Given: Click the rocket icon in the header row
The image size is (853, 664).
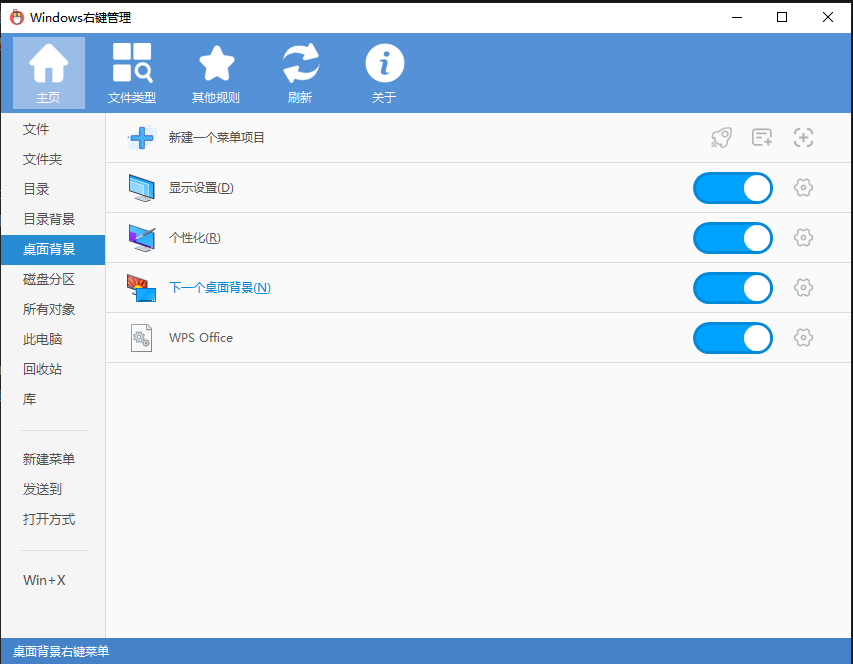Looking at the screenshot, I should click(x=721, y=138).
